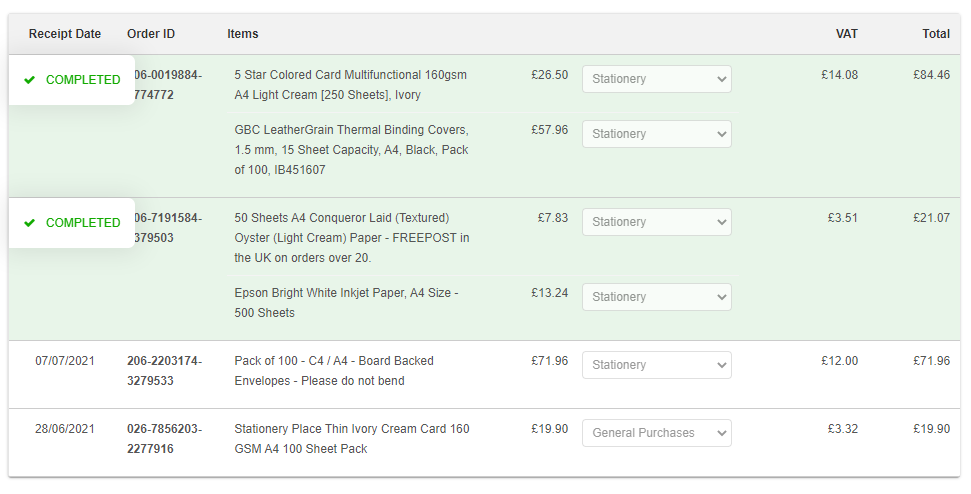The width and height of the screenshot is (971, 494).
Task: Click the second COMPLETED status label
Action: 83,223
